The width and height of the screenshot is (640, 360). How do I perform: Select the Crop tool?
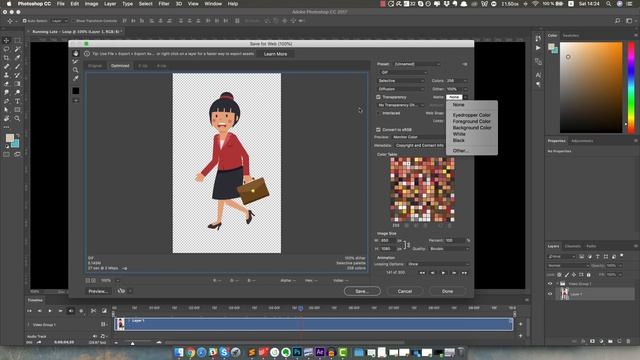click(6, 58)
